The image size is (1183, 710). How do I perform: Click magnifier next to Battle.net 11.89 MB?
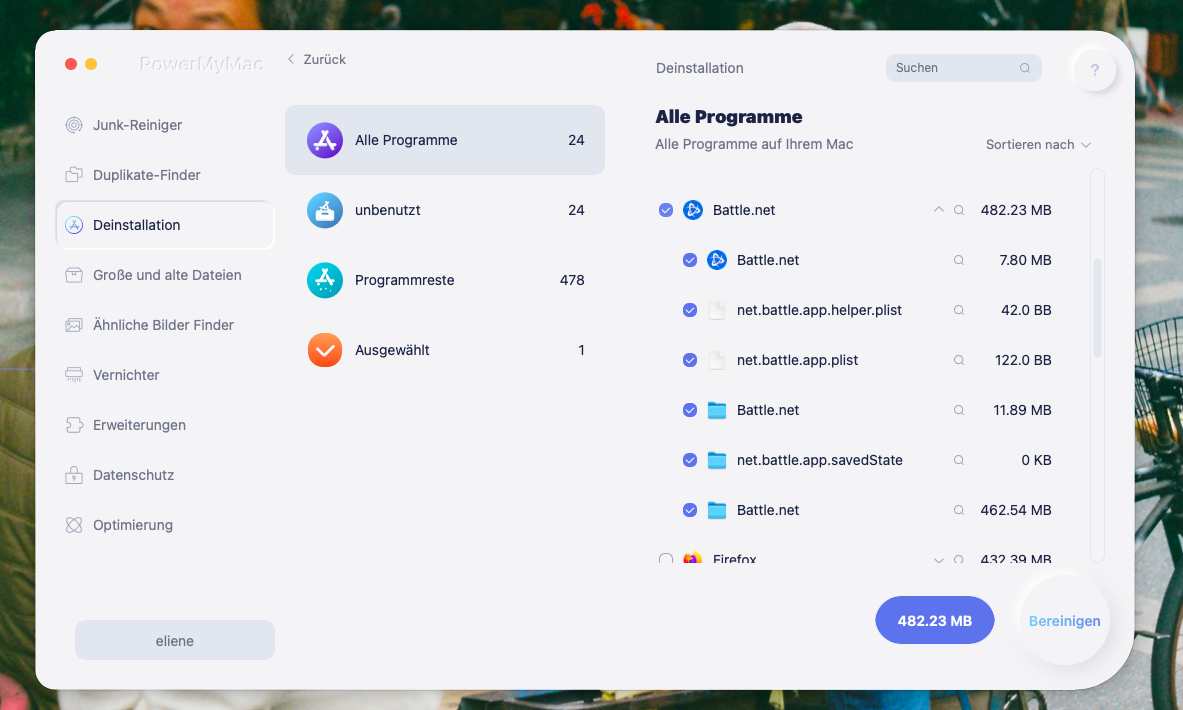959,410
